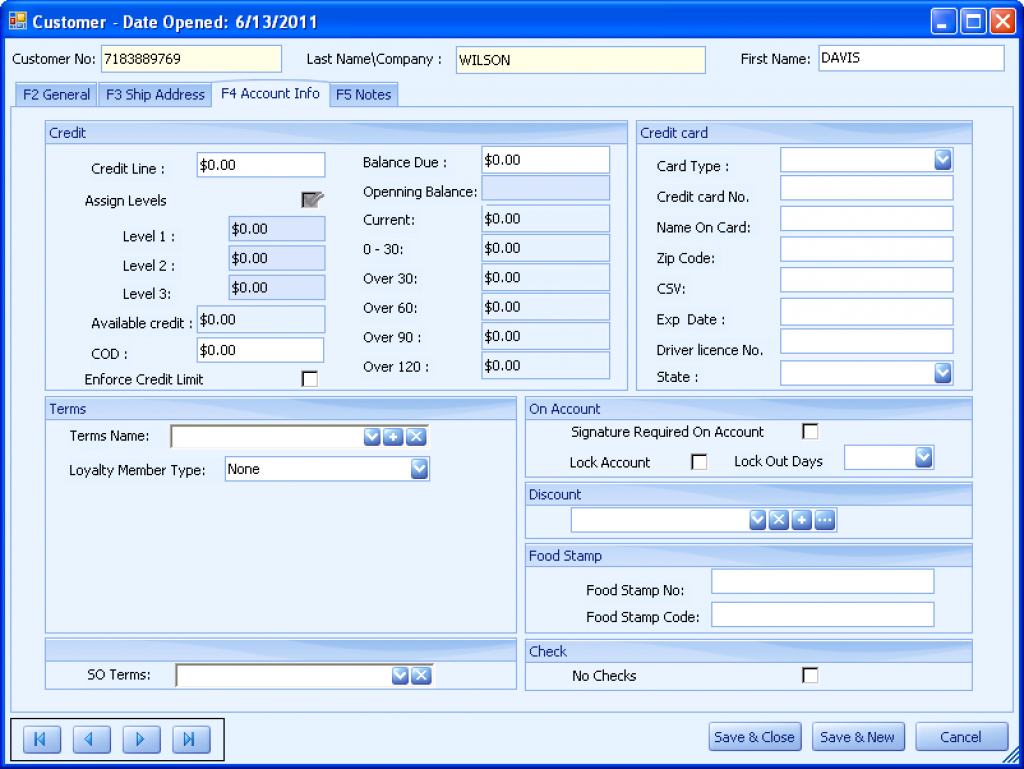This screenshot has width=1024, height=769.
Task: Open the ellipsis browse icon for Discount
Action: pos(825,519)
